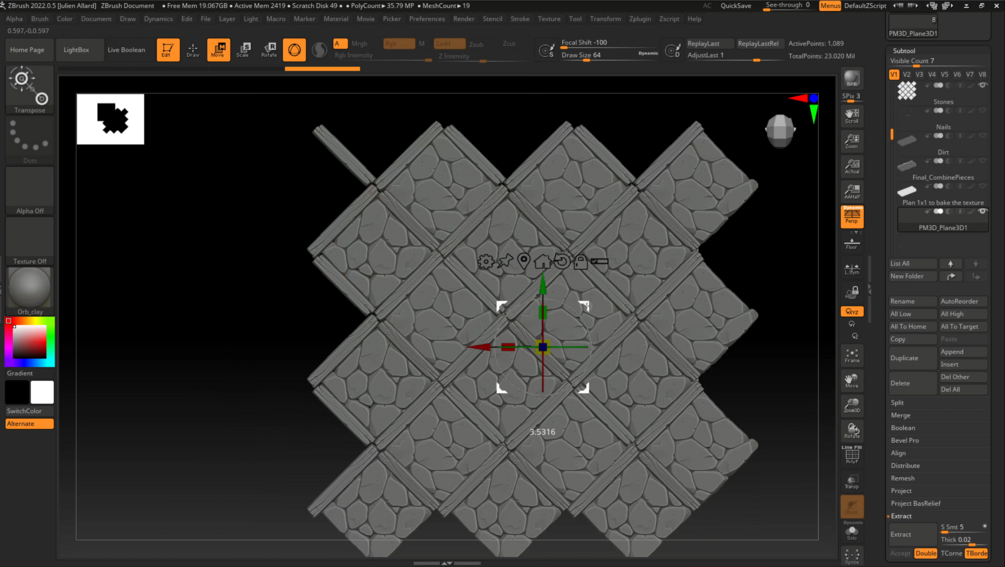1005x567 pixels.
Task: Toggle the Gizmo 3D icon
Action: [294, 49]
